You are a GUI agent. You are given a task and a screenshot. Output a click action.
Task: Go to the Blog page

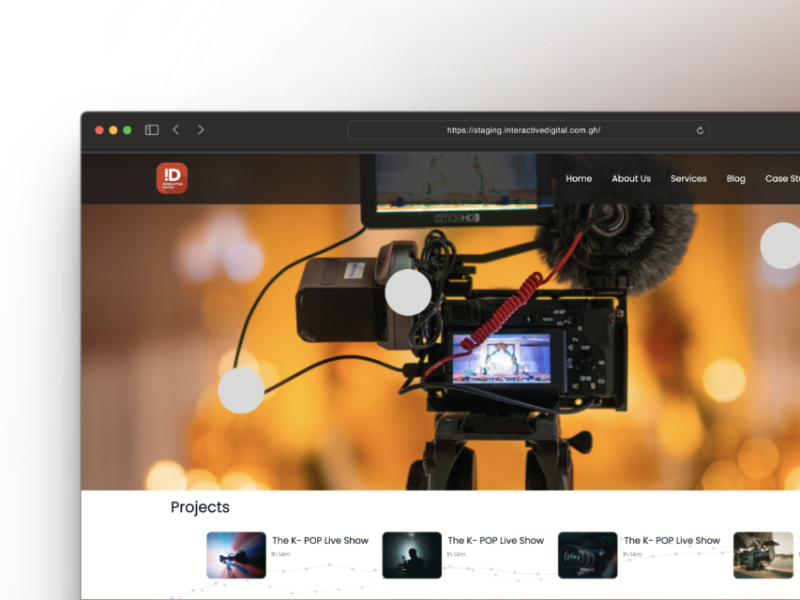[736, 179]
